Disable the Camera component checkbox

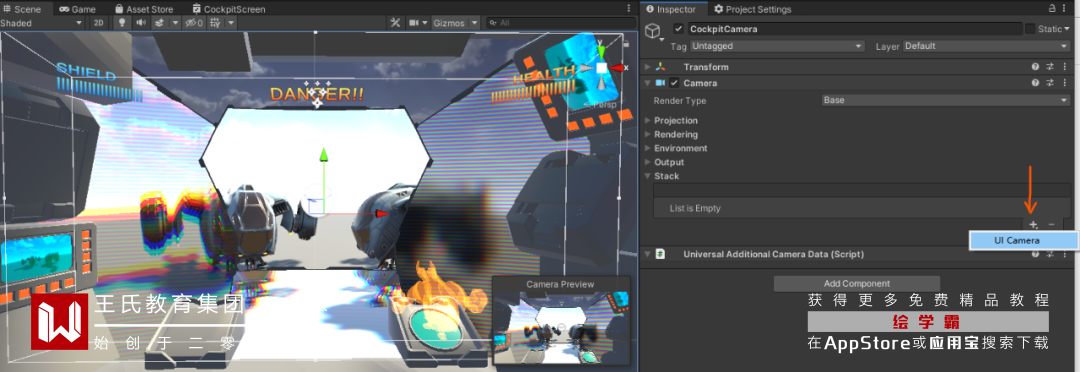(x=674, y=83)
